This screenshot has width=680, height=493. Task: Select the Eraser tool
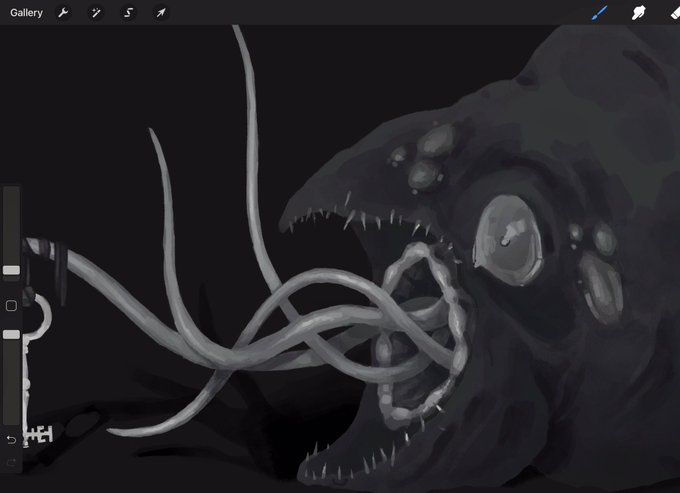675,13
